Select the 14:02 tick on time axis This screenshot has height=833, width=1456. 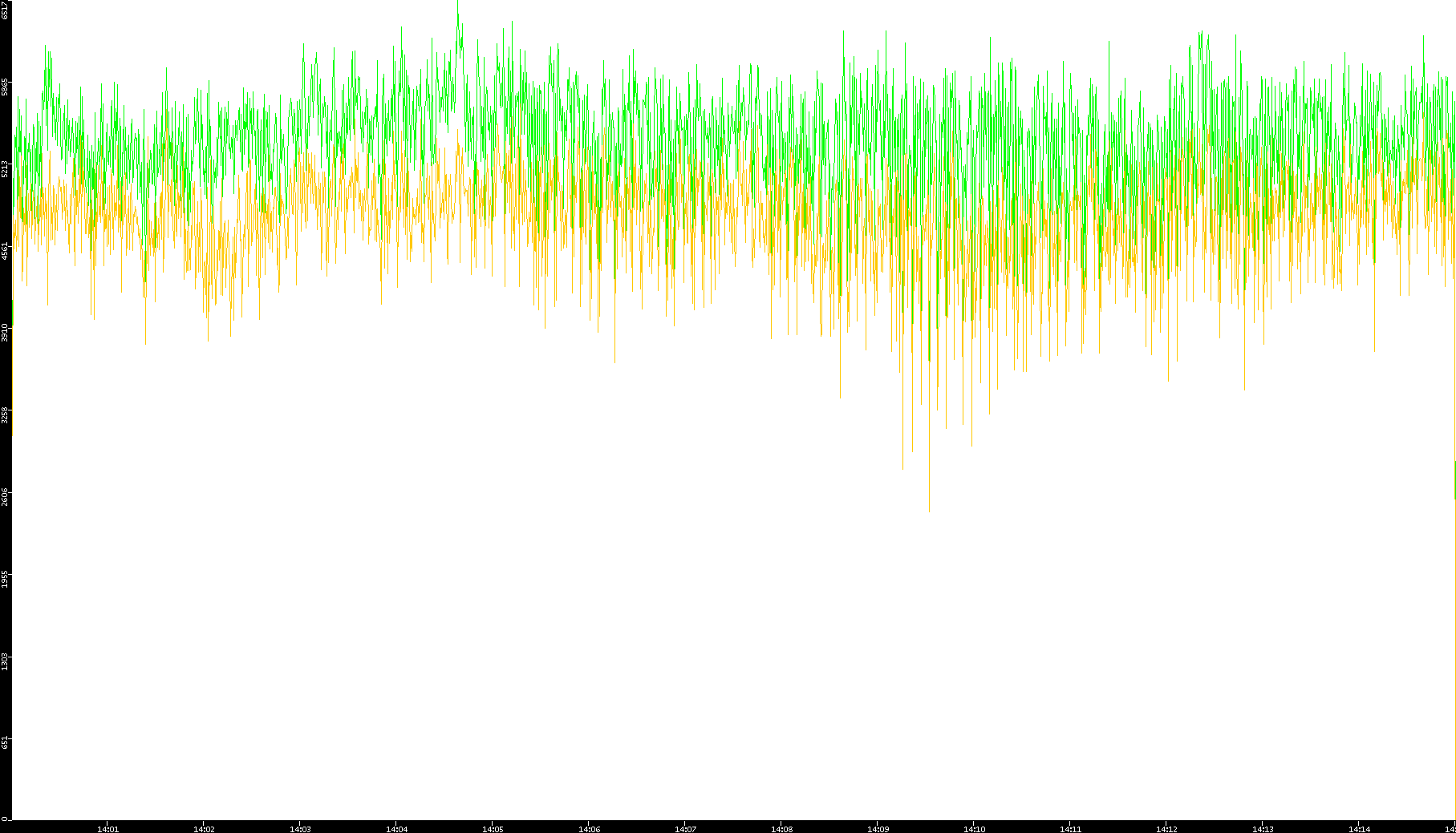[204, 829]
